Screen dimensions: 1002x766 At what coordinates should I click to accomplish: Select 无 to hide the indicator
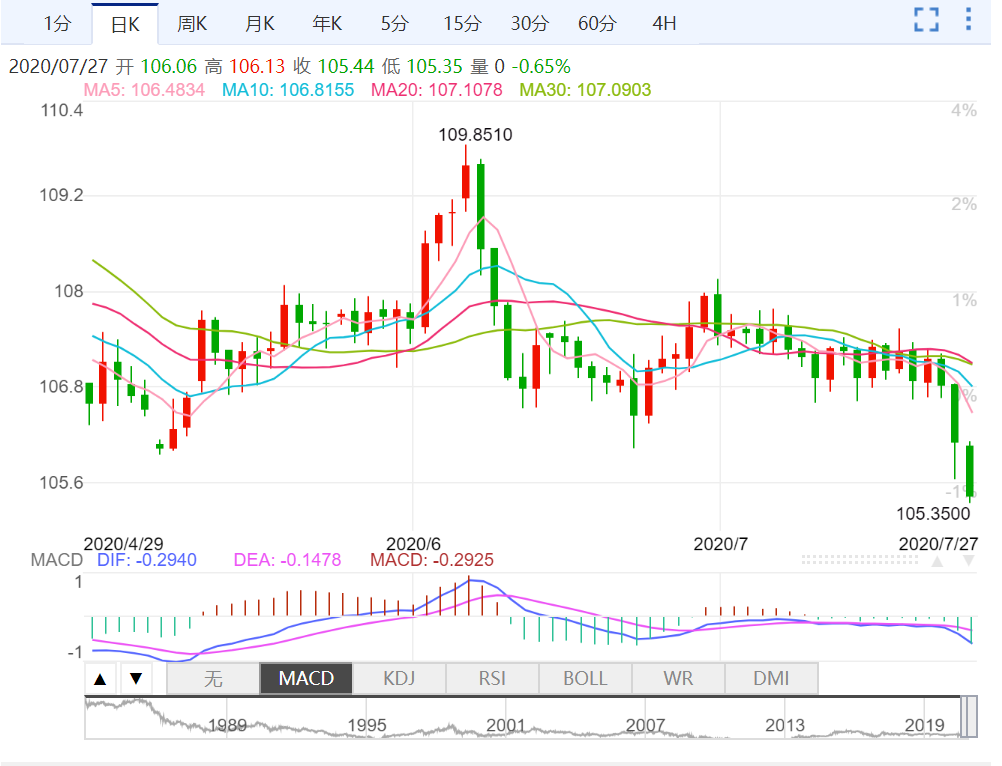pos(213,679)
